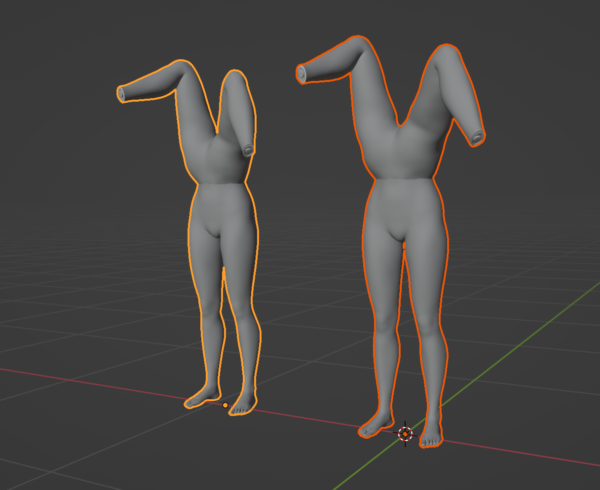Click the 3D cursor between the right model's feet

[x=405, y=434]
